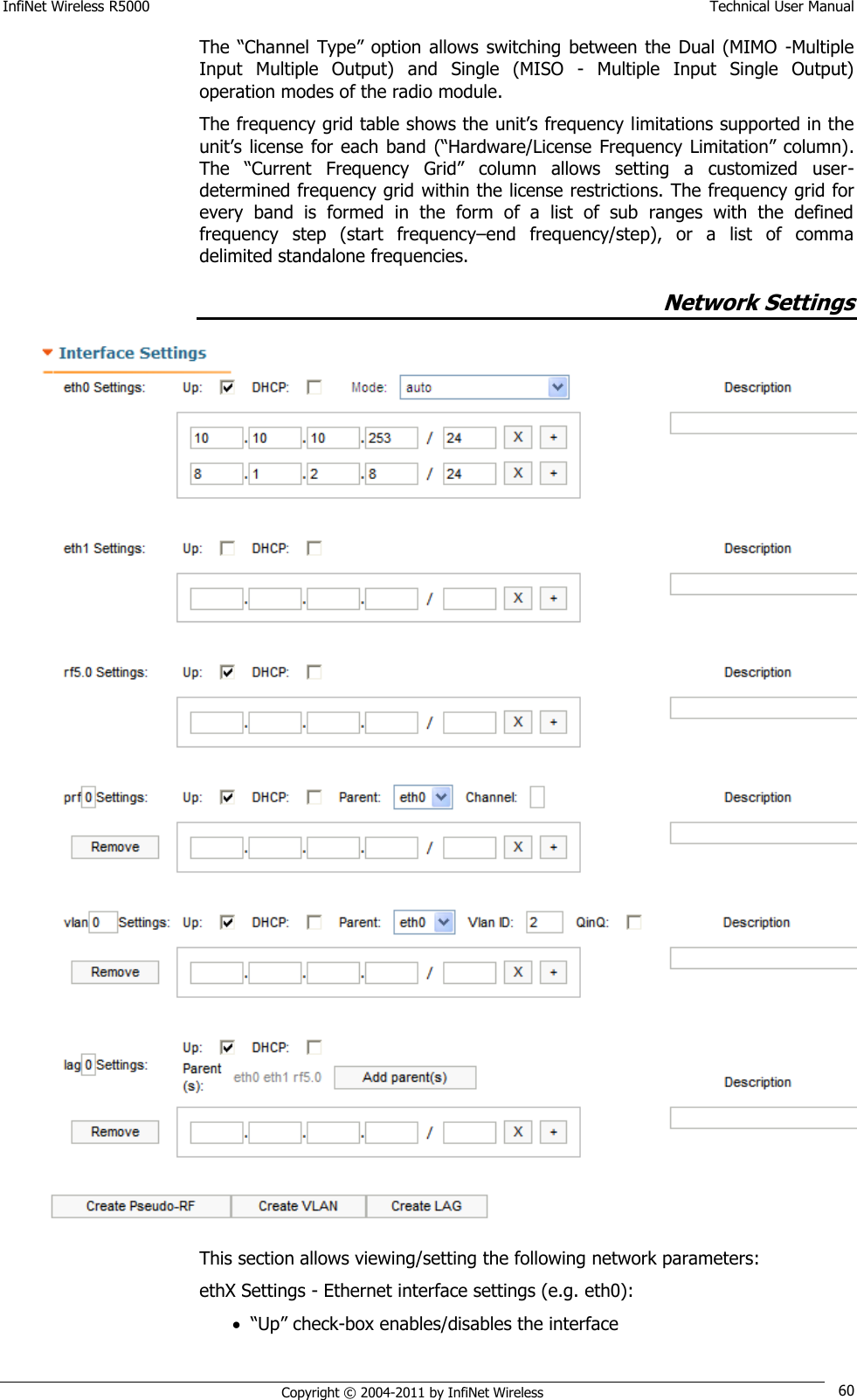Viewport: 857px width, 1400px height.
Task: Remove the 10.10.10.253 address with X
Action: [x=518, y=437]
